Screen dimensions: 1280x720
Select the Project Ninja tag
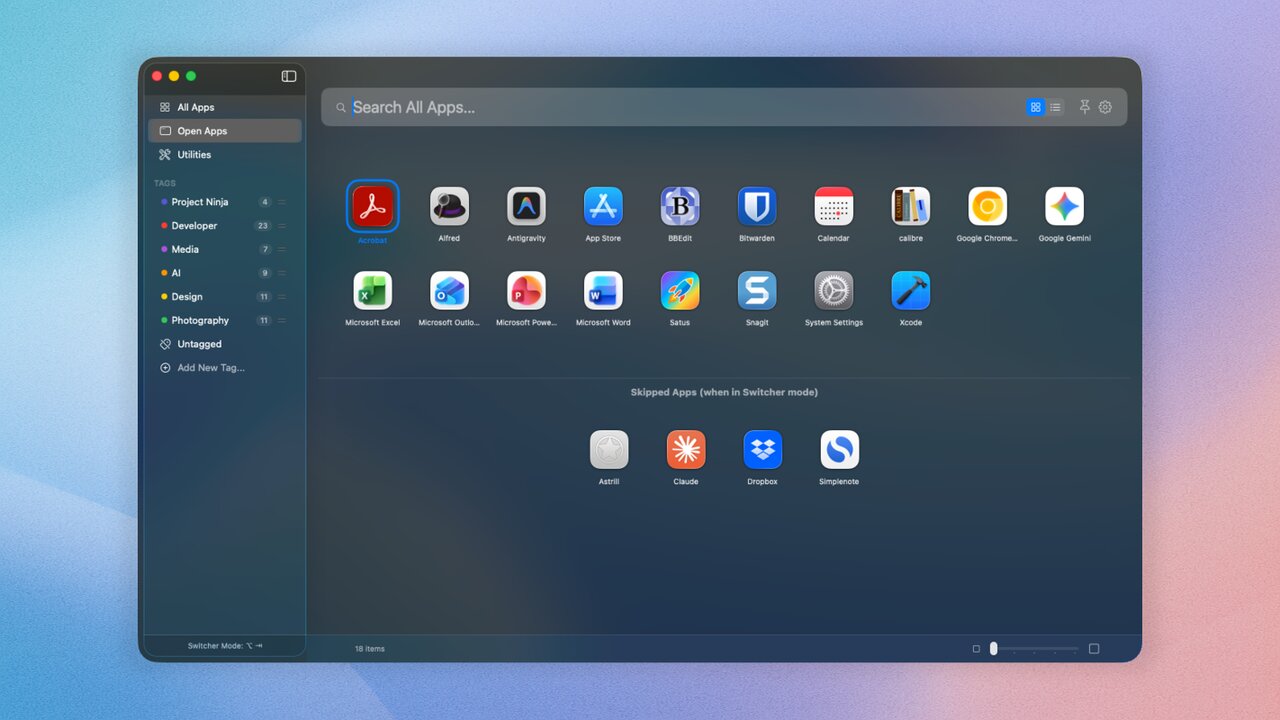point(225,202)
